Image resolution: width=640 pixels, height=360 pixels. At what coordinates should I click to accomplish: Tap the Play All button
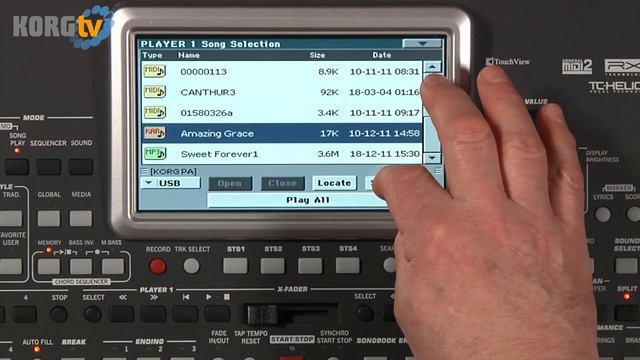point(307,200)
